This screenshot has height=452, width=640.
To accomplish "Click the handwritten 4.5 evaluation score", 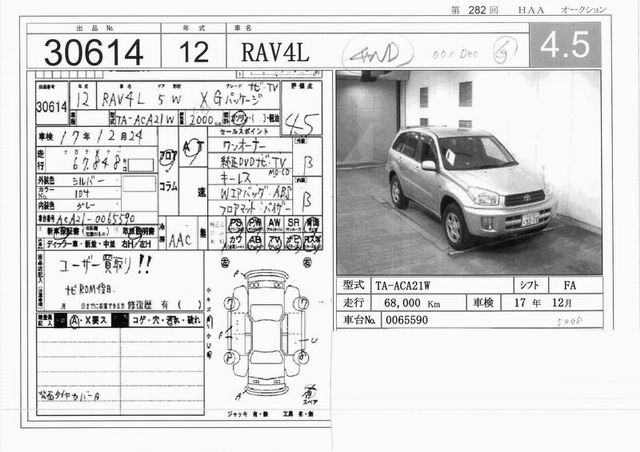I will (x=302, y=124).
